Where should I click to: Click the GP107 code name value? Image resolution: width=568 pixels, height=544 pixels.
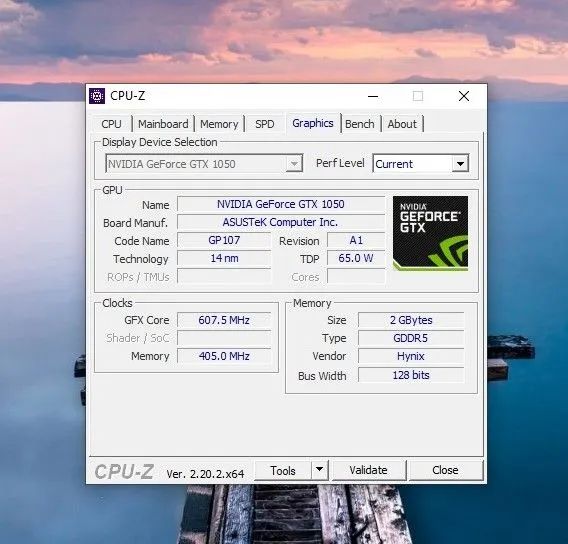coord(224,240)
